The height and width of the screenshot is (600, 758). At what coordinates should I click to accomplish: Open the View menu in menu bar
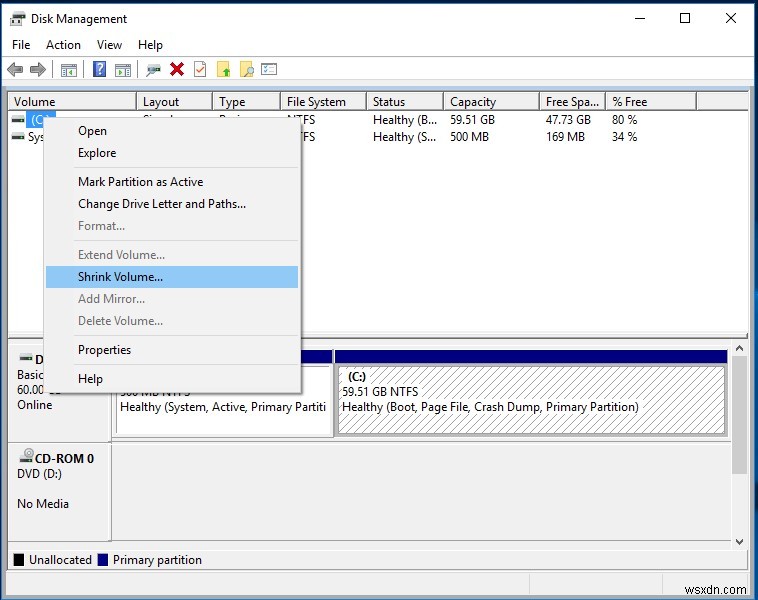pyautogui.click(x=109, y=45)
